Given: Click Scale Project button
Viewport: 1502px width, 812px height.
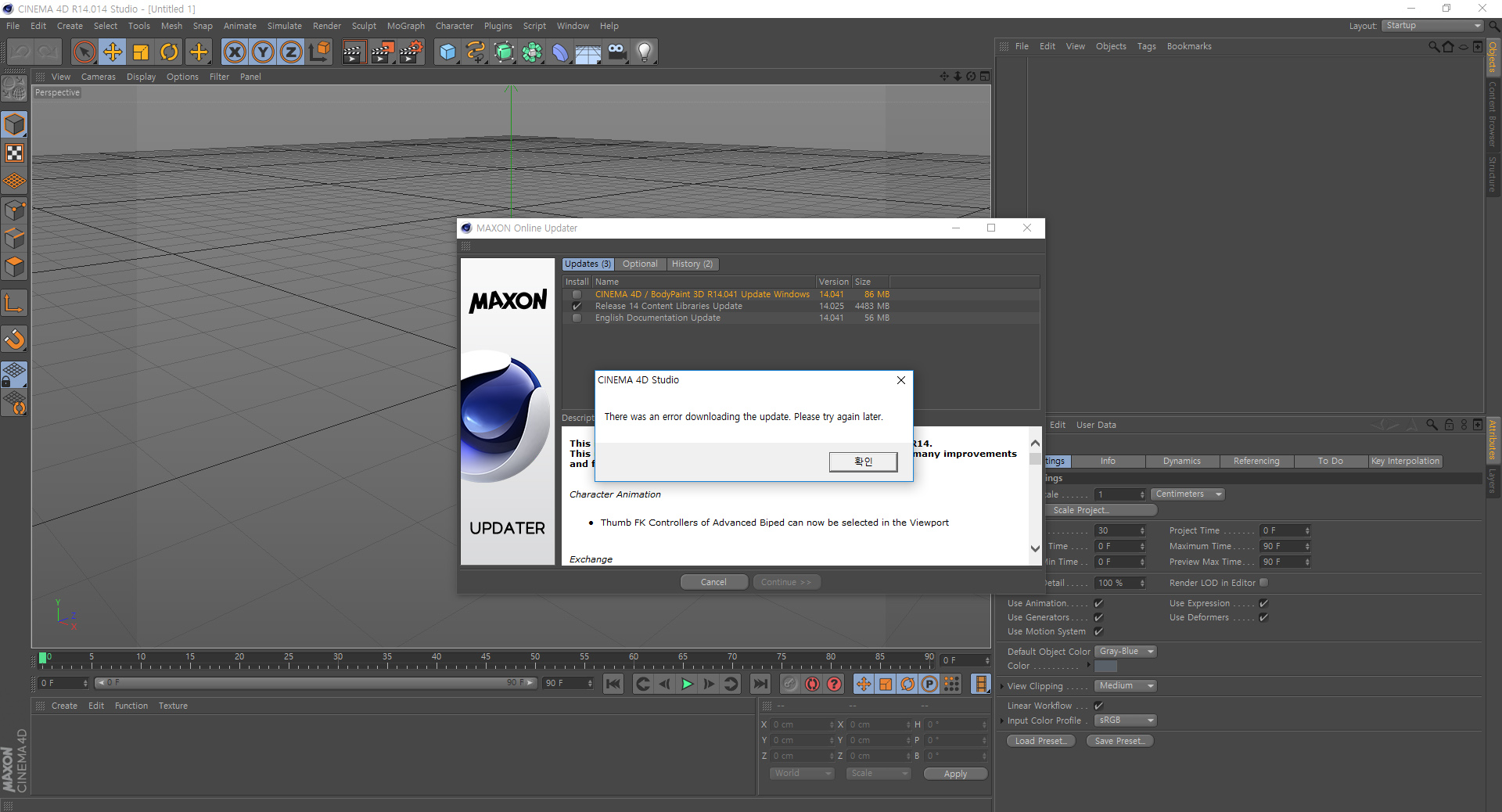Looking at the screenshot, I should point(1101,510).
